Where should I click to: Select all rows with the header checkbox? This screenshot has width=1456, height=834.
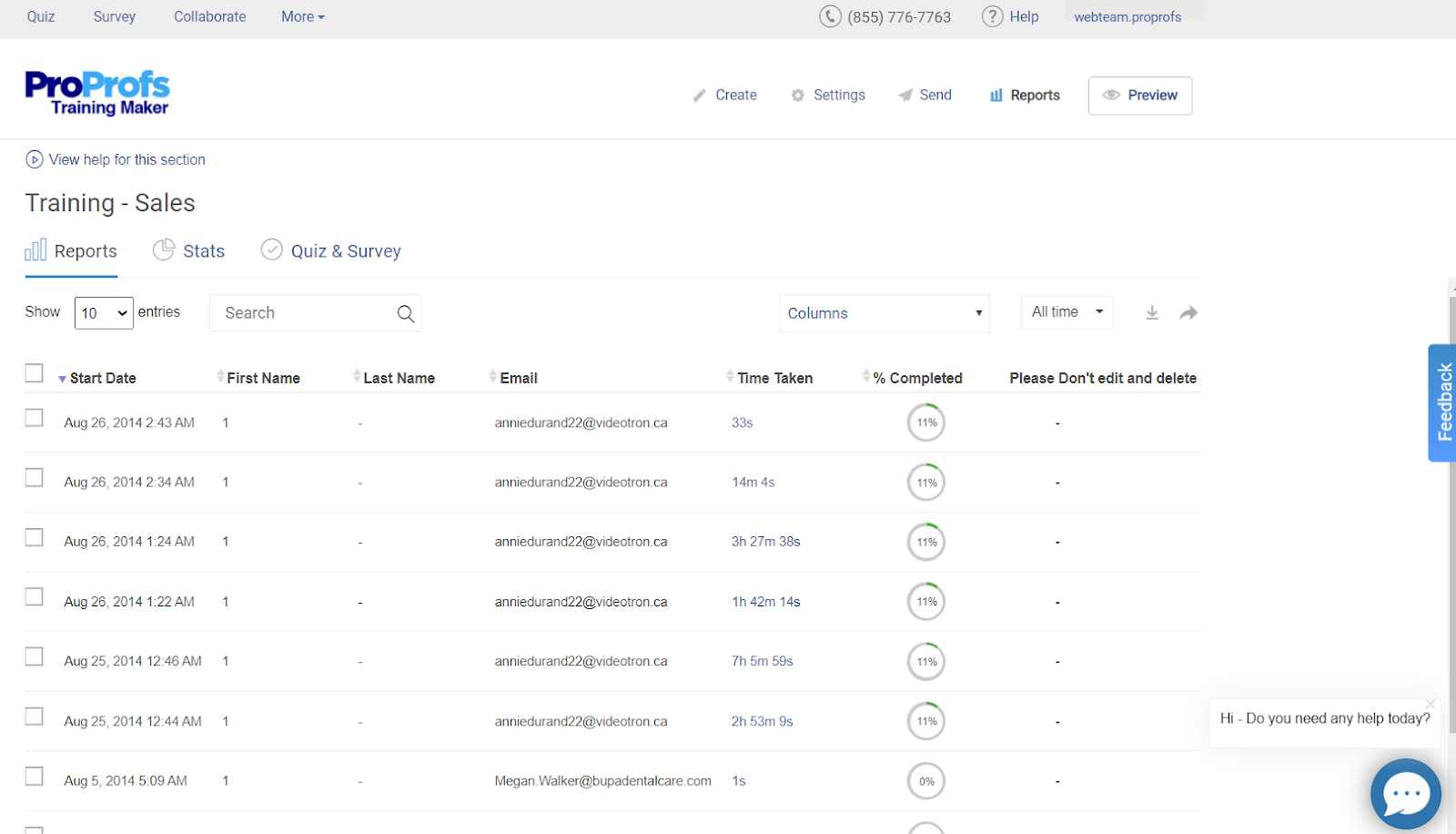pos(34,373)
